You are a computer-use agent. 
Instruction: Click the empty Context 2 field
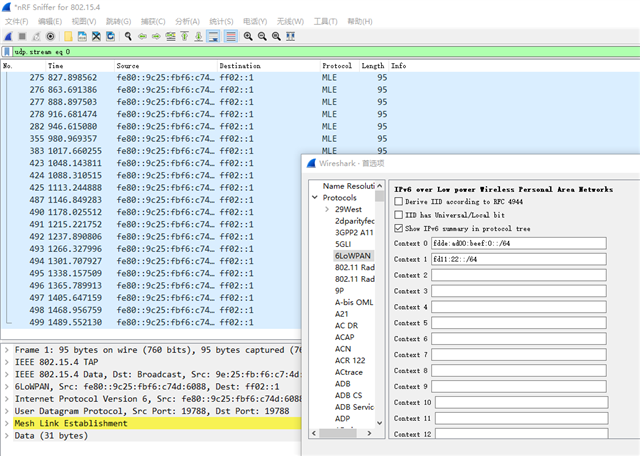(519, 275)
